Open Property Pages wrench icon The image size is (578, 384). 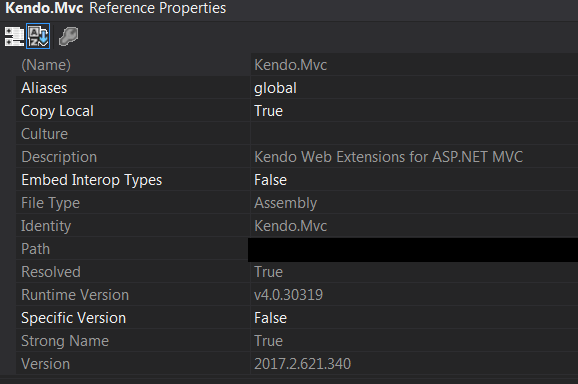(x=69, y=36)
